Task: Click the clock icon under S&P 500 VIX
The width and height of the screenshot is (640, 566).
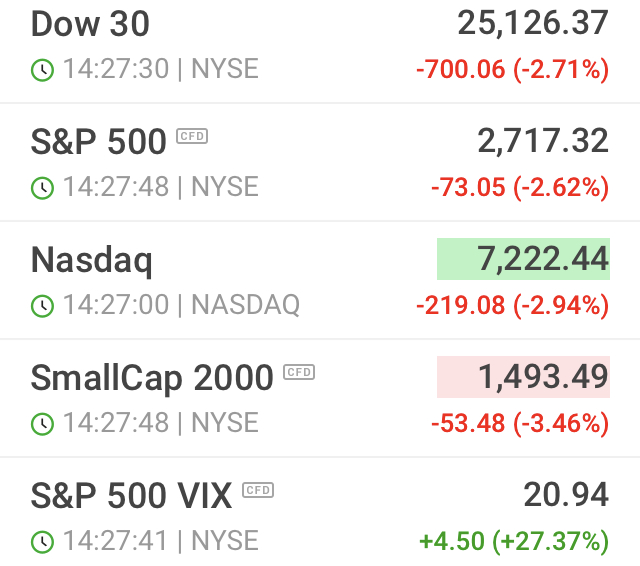Action: click(42, 542)
